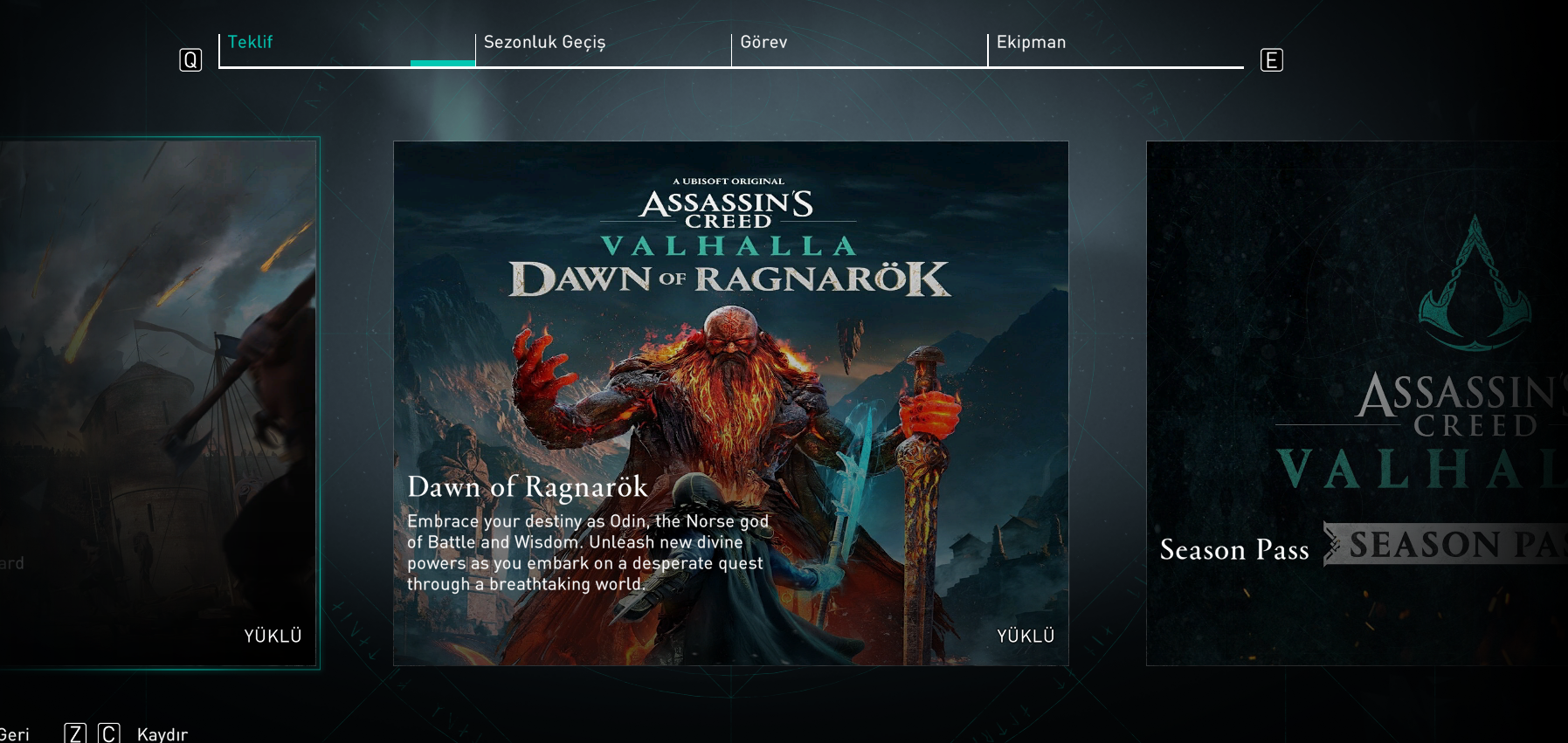The width and height of the screenshot is (1568, 743).
Task: Open the Dawn of Ragnarök card
Action: pos(731,403)
